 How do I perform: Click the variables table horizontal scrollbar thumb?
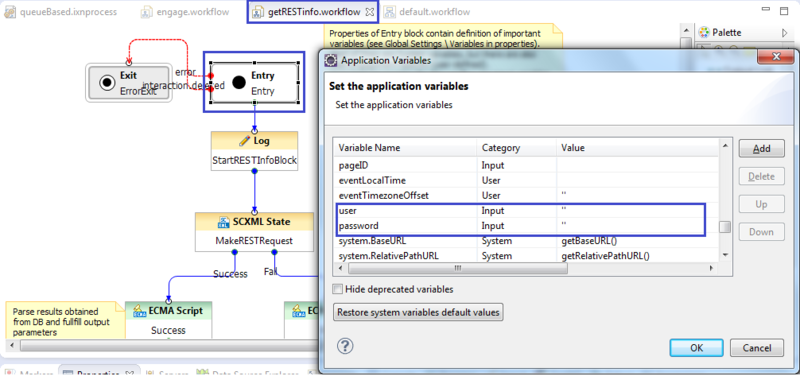tap(458, 268)
